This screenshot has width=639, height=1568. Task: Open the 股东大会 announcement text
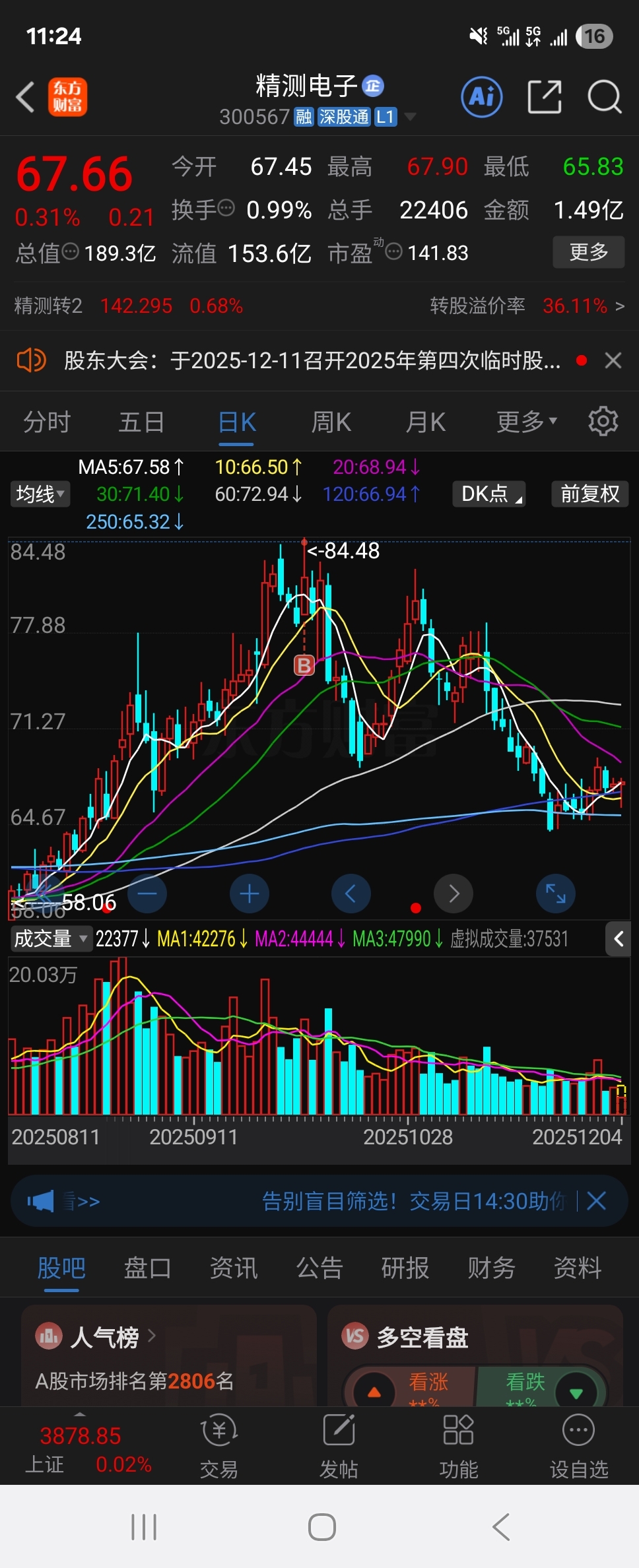coord(312,360)
